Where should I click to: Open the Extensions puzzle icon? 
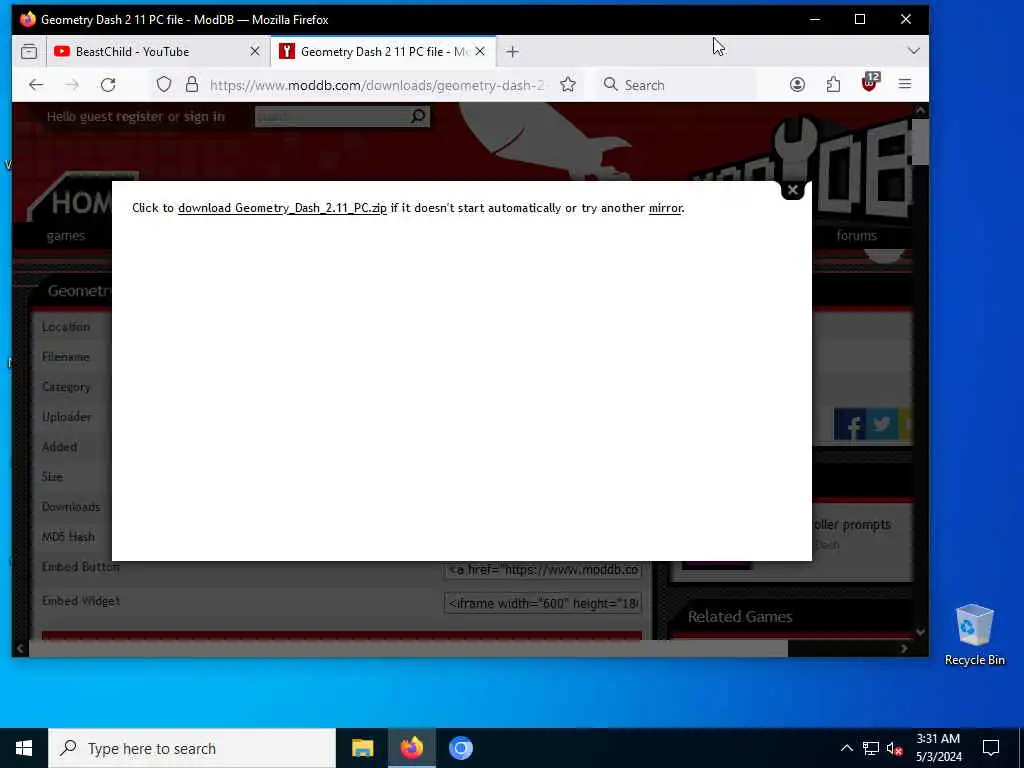(833, 84)
